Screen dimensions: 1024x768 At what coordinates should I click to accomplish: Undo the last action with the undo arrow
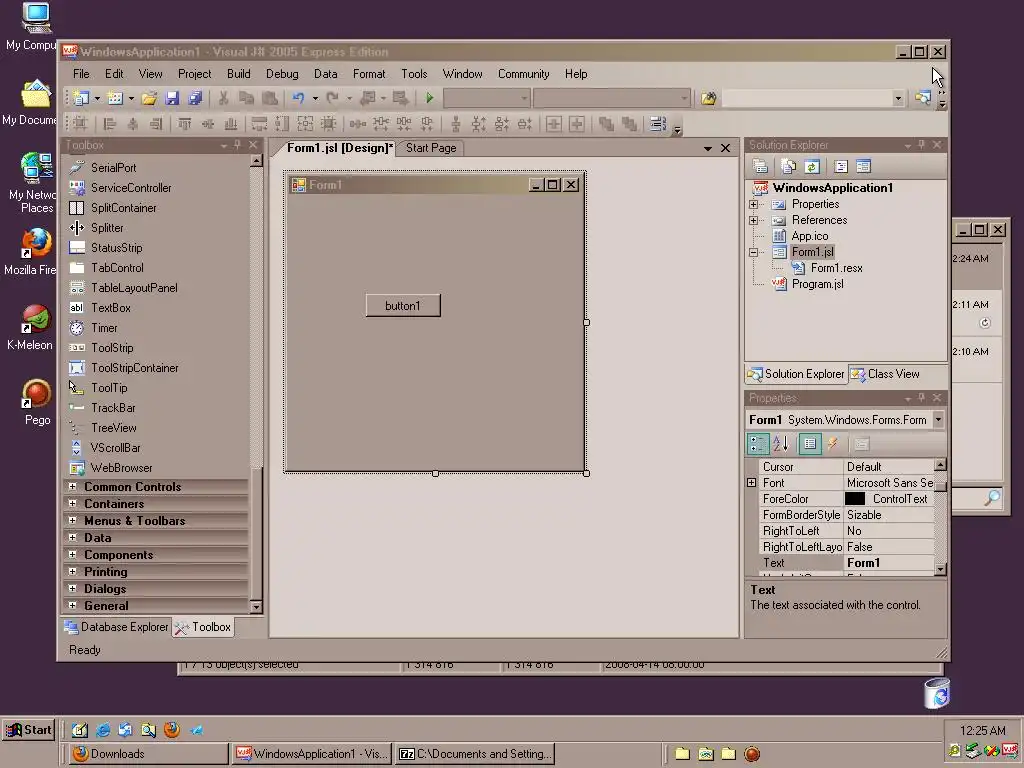[x=298, y=98]
